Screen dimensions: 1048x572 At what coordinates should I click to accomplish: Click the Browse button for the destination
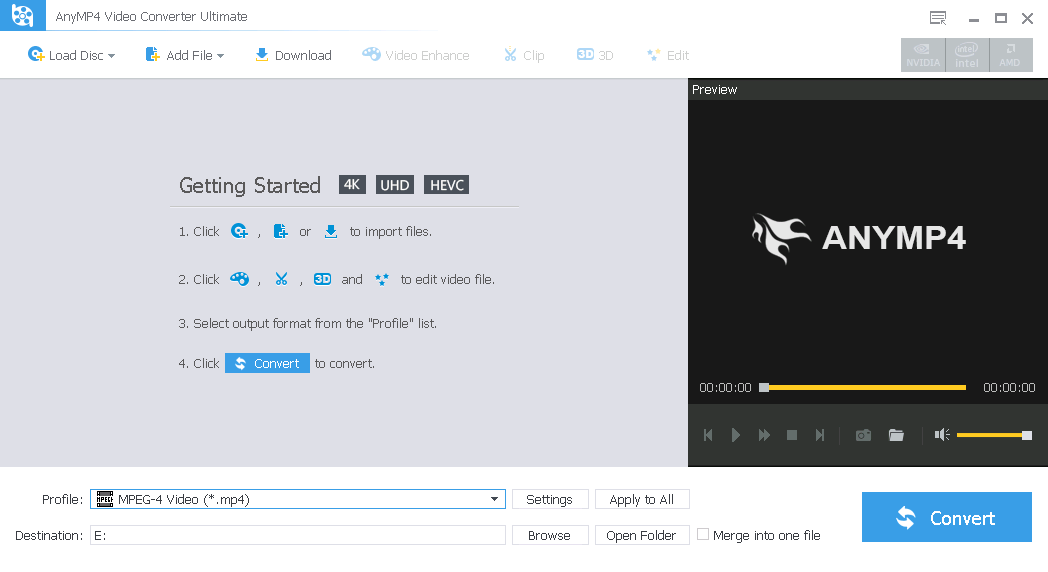549,535
